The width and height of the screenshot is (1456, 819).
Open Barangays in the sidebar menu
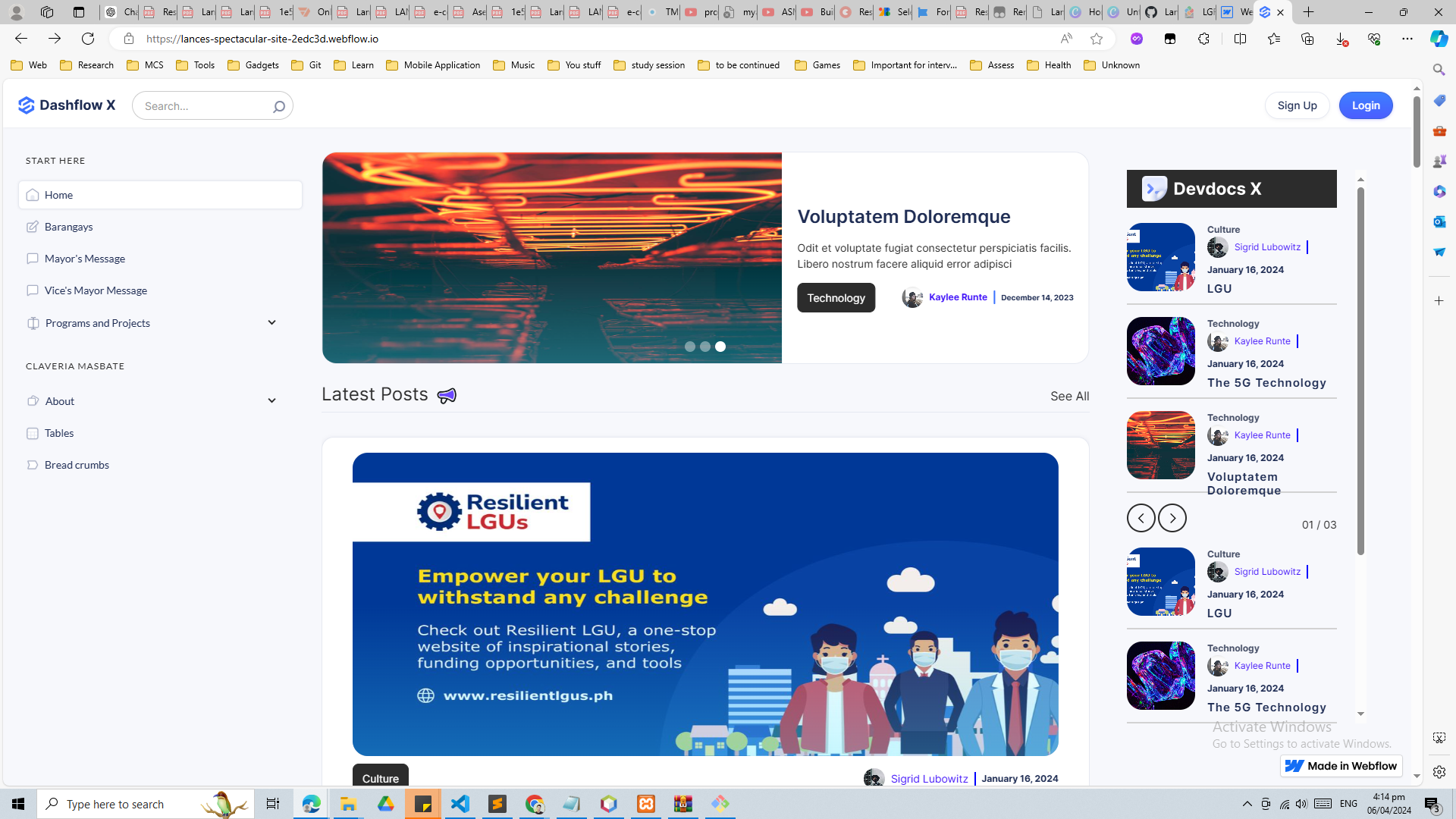[68, 227]
